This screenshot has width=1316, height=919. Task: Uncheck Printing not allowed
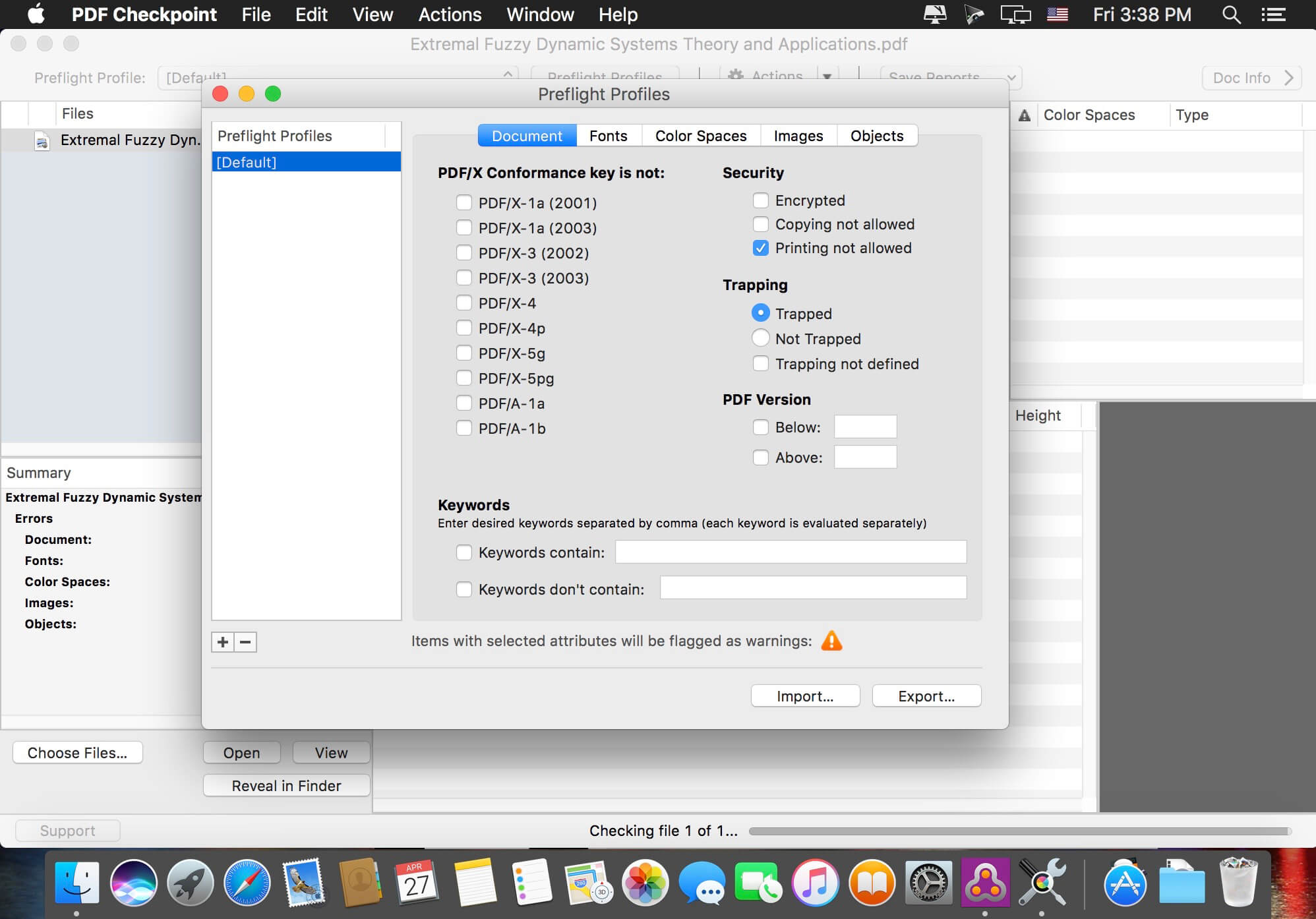[x=760, y=249]
